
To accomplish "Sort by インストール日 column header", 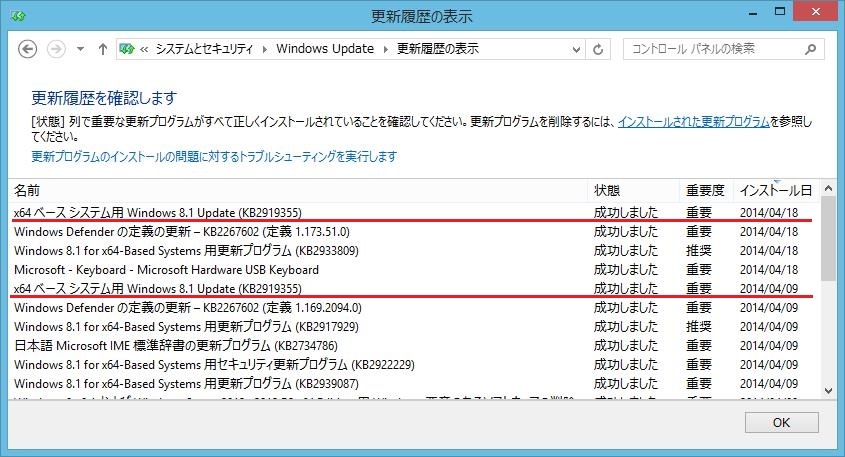I will [x=776, y=190].
